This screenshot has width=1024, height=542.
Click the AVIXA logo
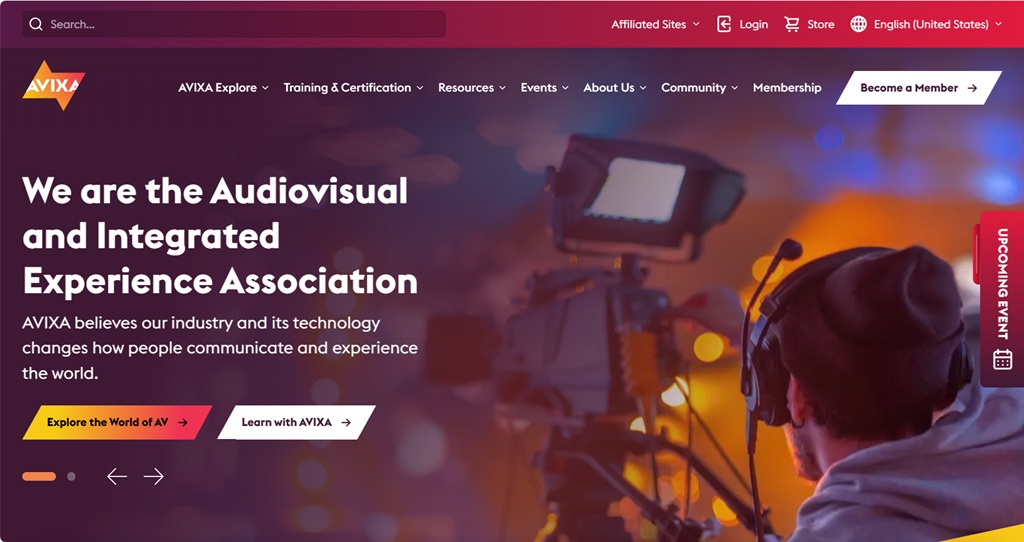54,86
